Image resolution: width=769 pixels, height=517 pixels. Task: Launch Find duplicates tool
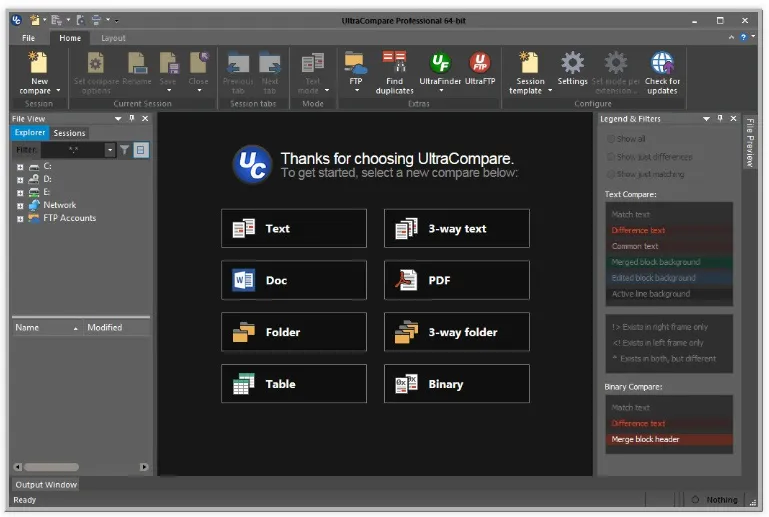point(394,63)
